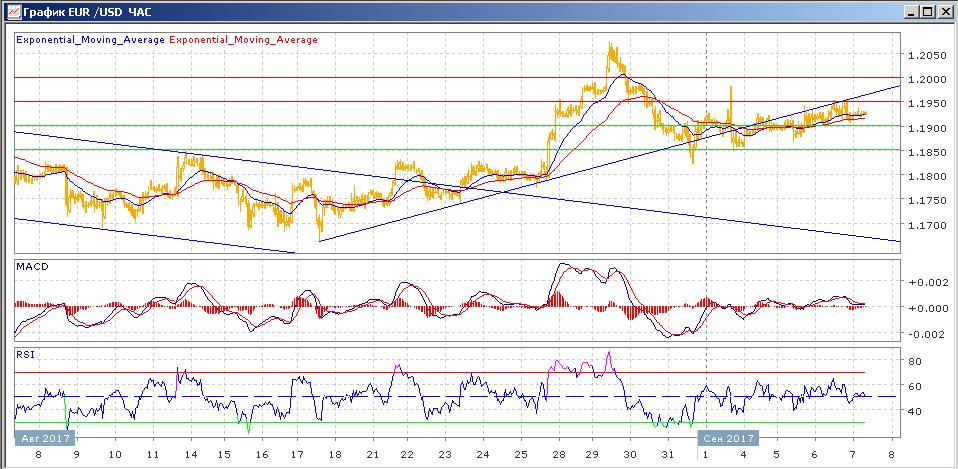958x469 pixels.
Task: Click date label 25 on time axis
Action: click(521, 455)
